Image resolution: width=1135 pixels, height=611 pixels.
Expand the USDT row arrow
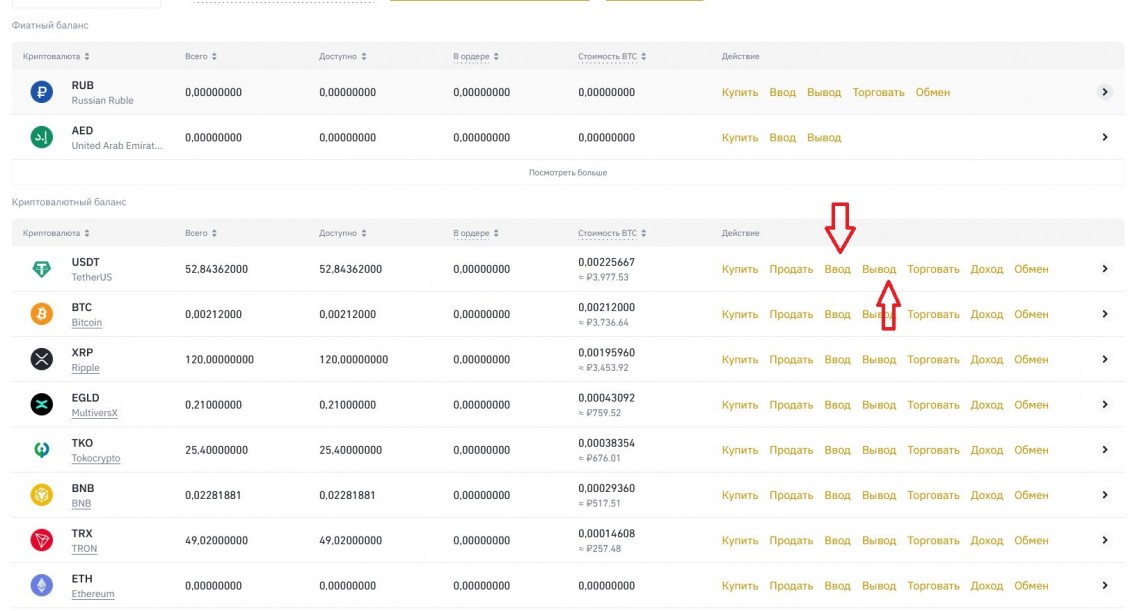(x=1105, y=269)
